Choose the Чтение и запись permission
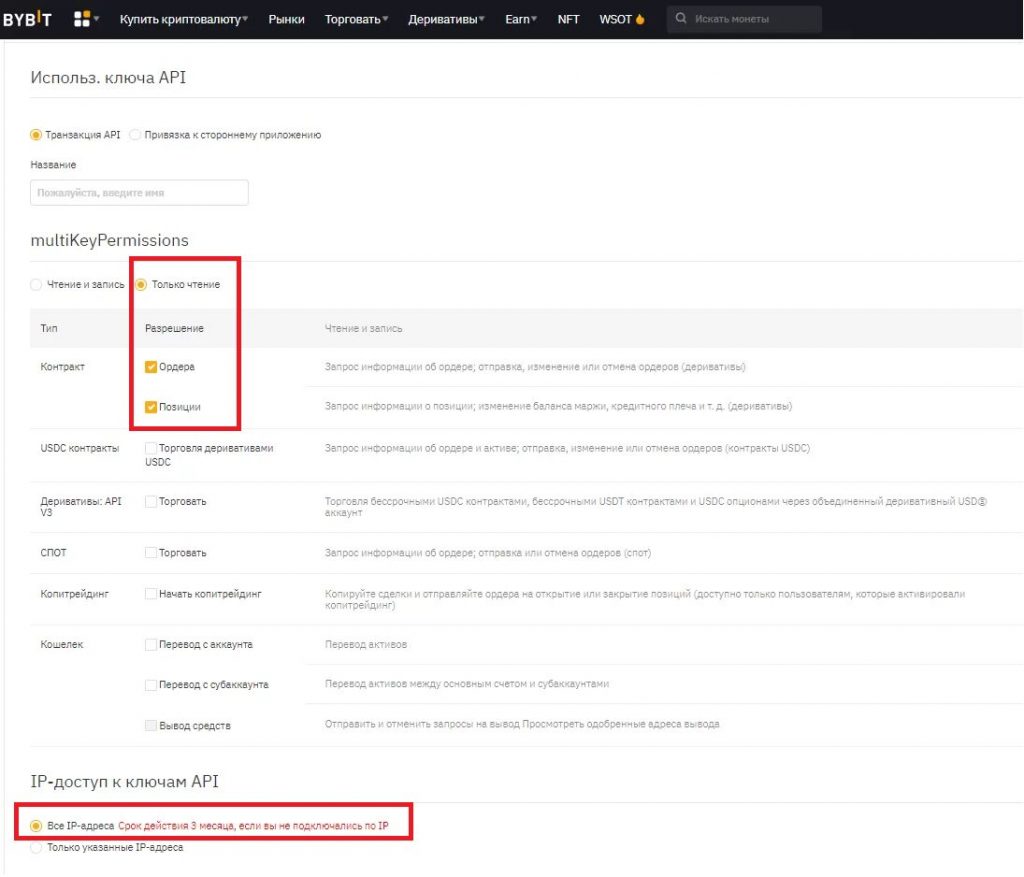 point(37,285)
